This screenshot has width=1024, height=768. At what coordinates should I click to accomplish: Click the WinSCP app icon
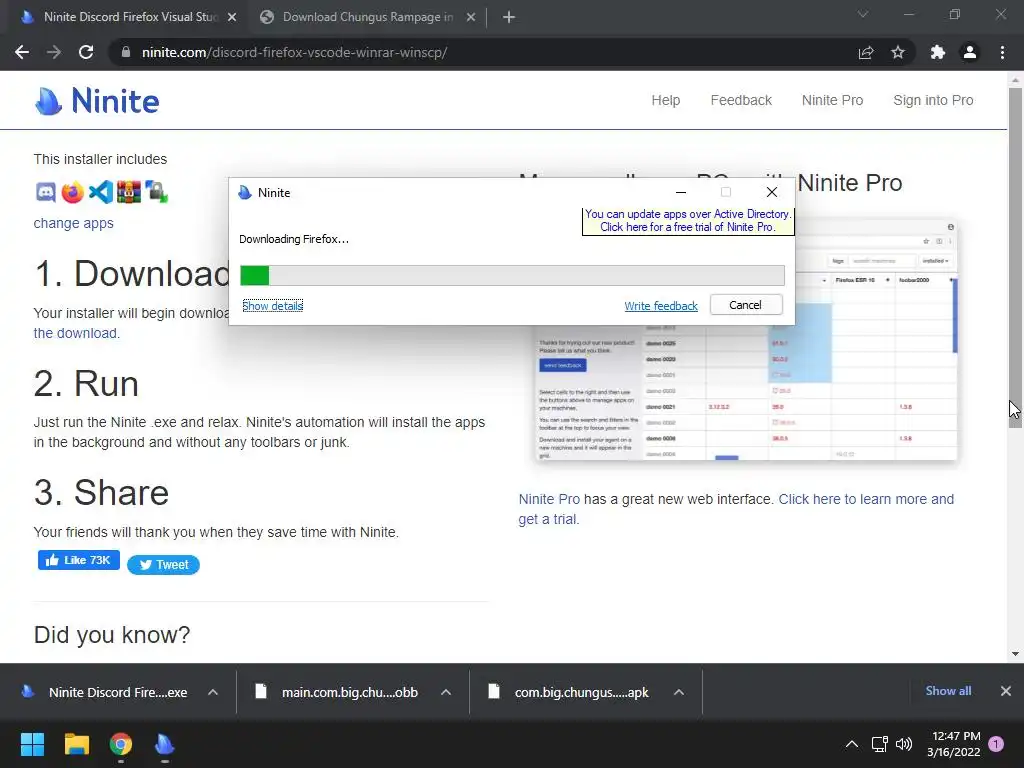[x=157, y=192]
